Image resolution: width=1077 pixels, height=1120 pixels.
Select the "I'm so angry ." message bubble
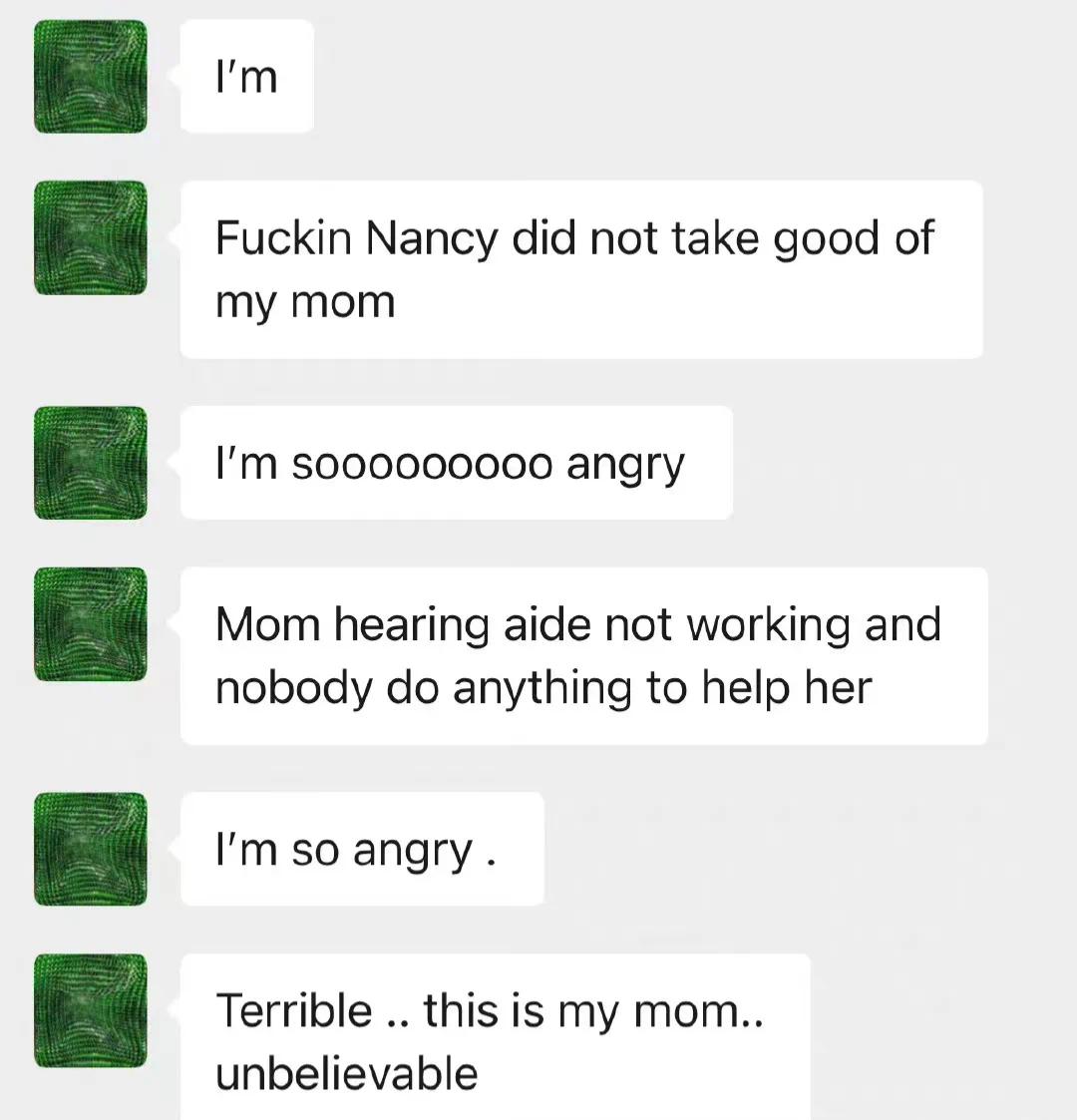click(x=361, y=850)
